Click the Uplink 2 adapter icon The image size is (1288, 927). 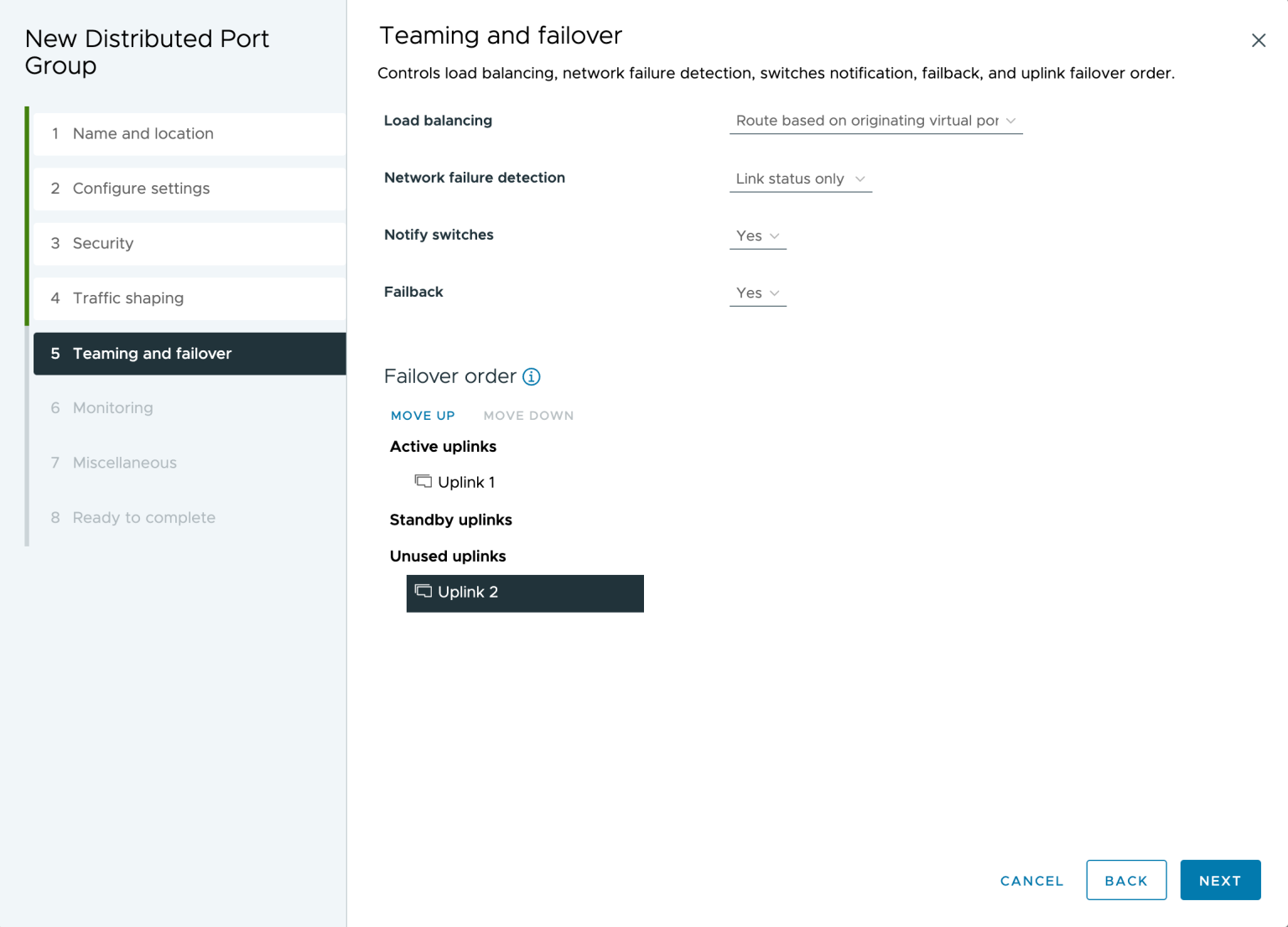coord(423,592)
